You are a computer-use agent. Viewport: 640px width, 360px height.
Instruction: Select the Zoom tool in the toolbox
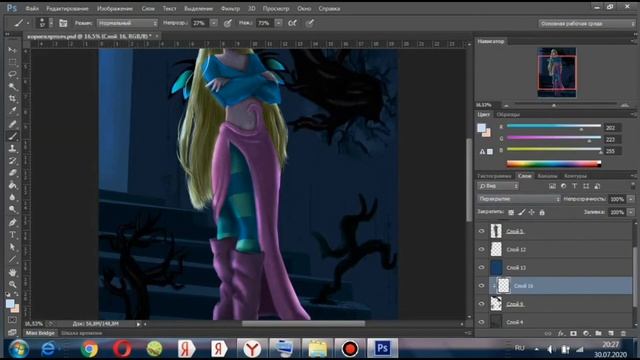(12, 284)
